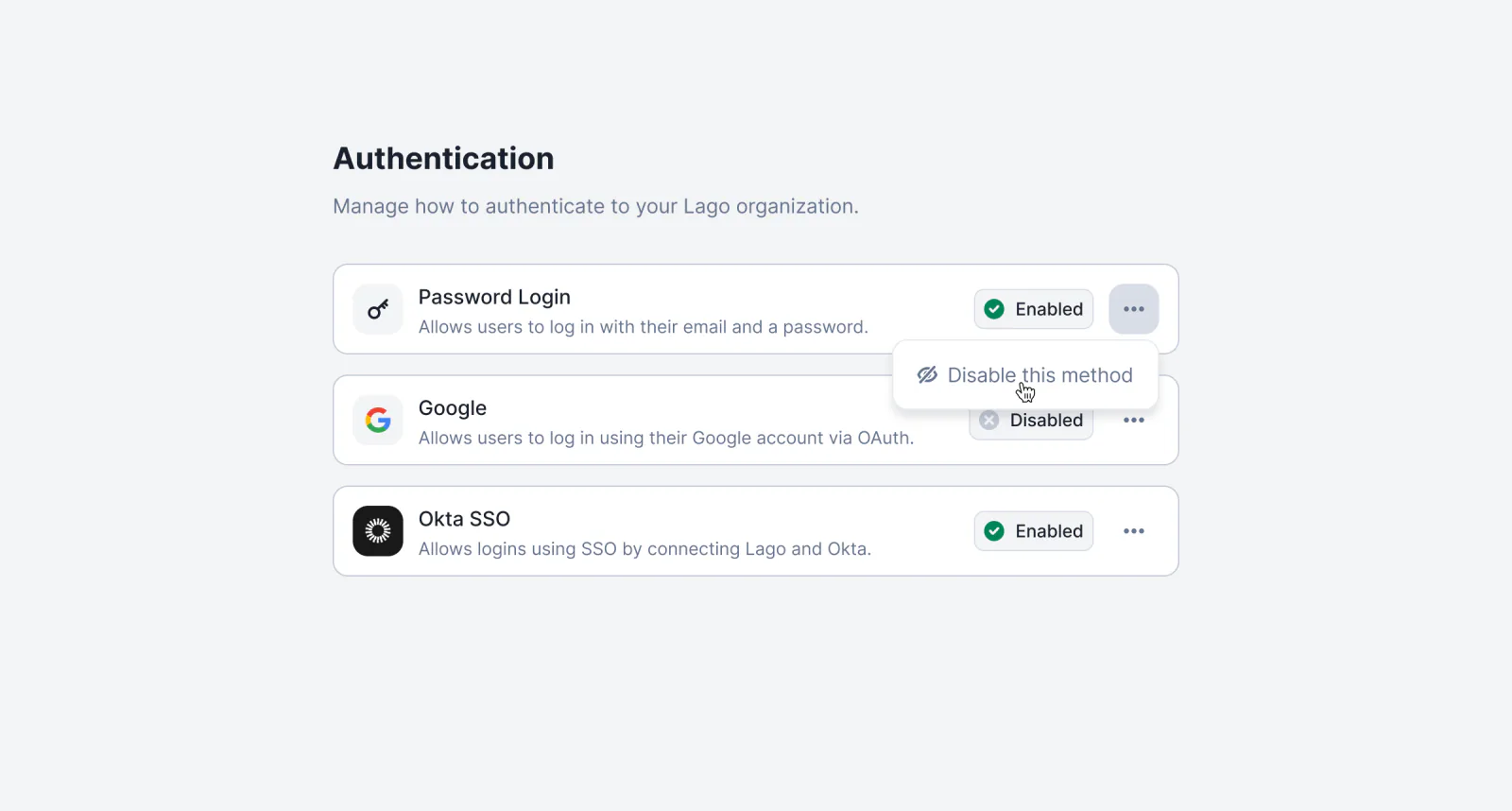The image size is (1512, 811).
Task: Click 'Manage how to authenticate' subtitle text
Action: pos(595,206)
